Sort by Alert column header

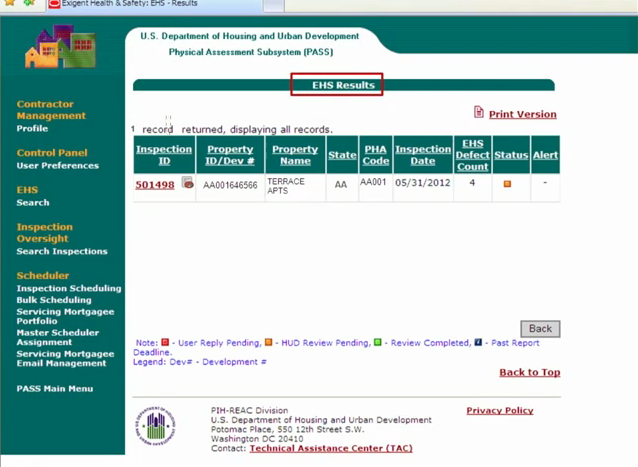pos(545,155)
